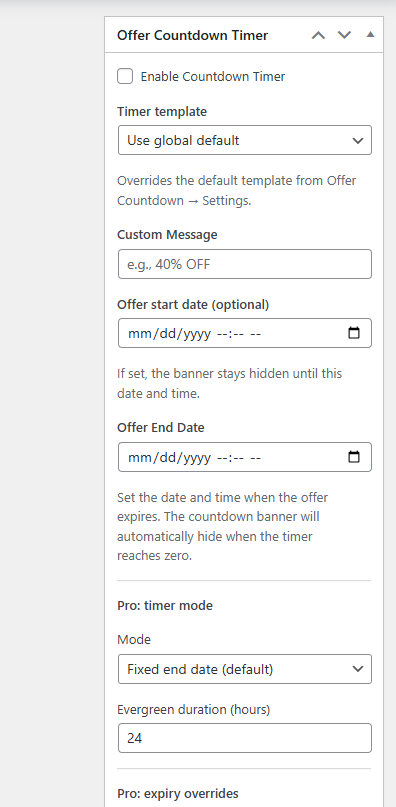Collapse the Offer Countdown Timer panel
Screen dimensions: 396x807
(370, 34)
